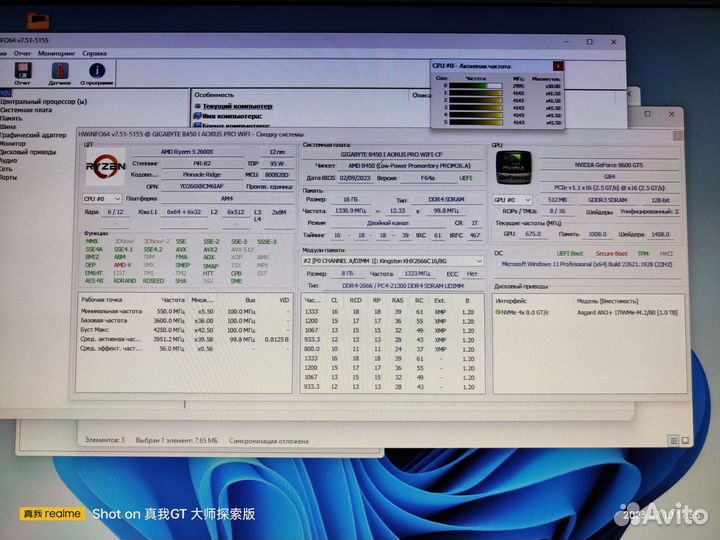The image size is (720, 540).
Task: Close the Сводка системы summary window
Action: [677, 135]
